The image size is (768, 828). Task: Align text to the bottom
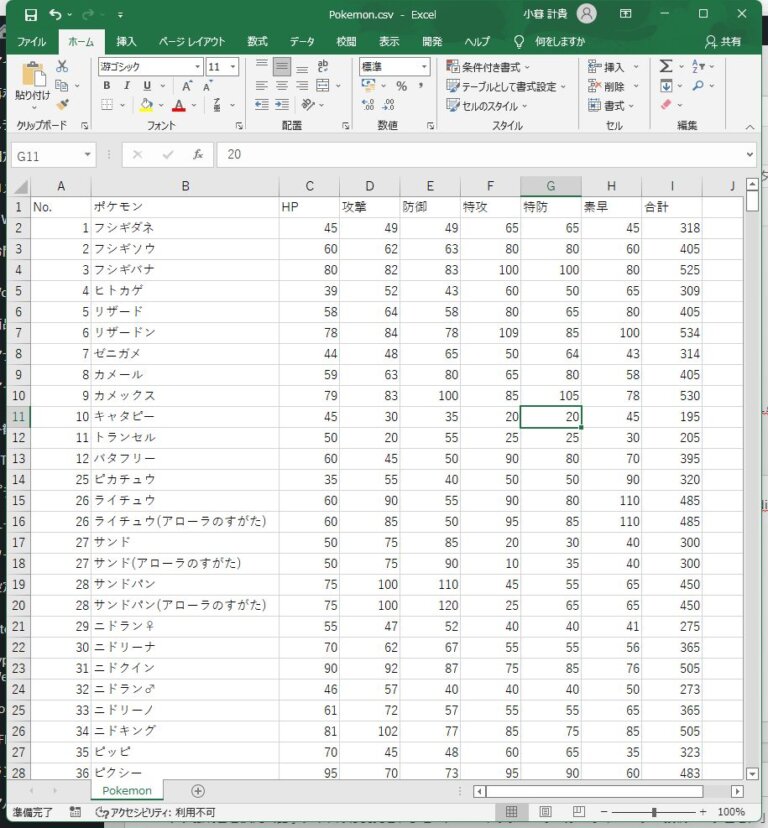pos(302,67)
